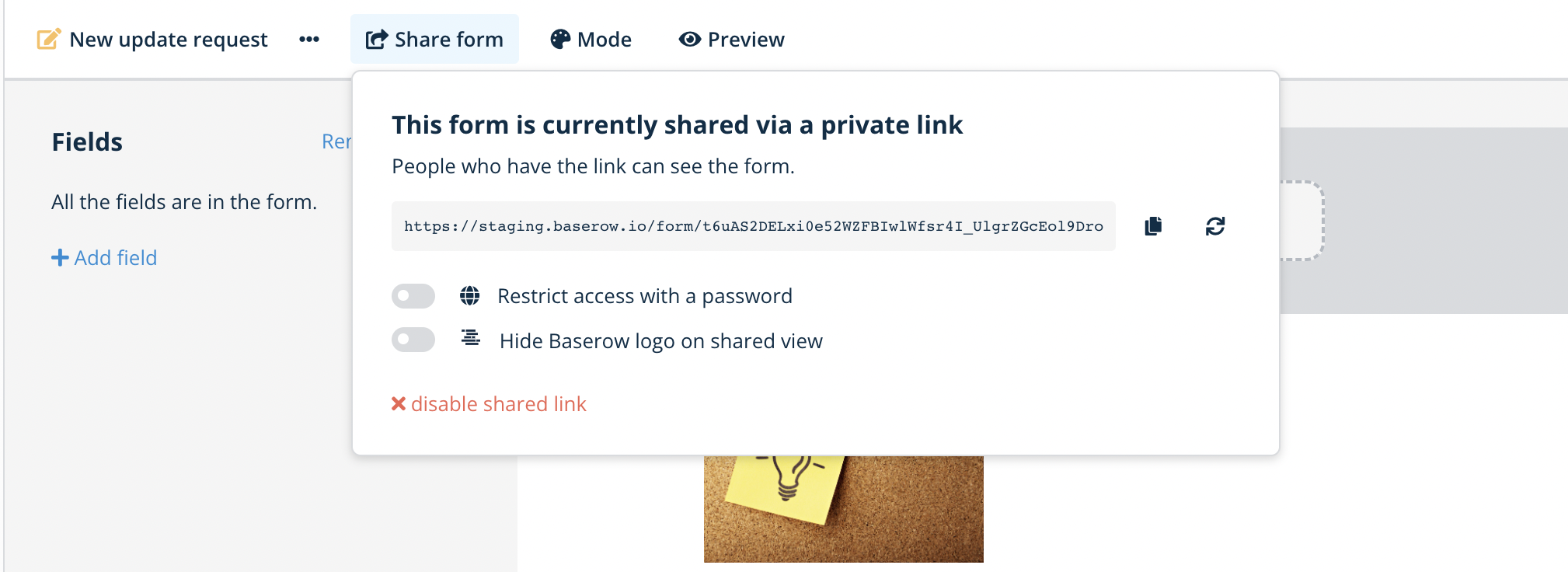The width and height of the screenshot is (1568, 572).
Task: Click the Baserow logo icon next to hide option
Action: (470, 340)
